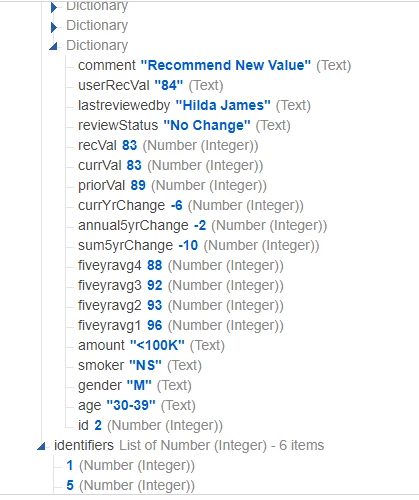Select the fiveyravg1 96 row
The height and width of the screenshot is (500, 419).
181,325
